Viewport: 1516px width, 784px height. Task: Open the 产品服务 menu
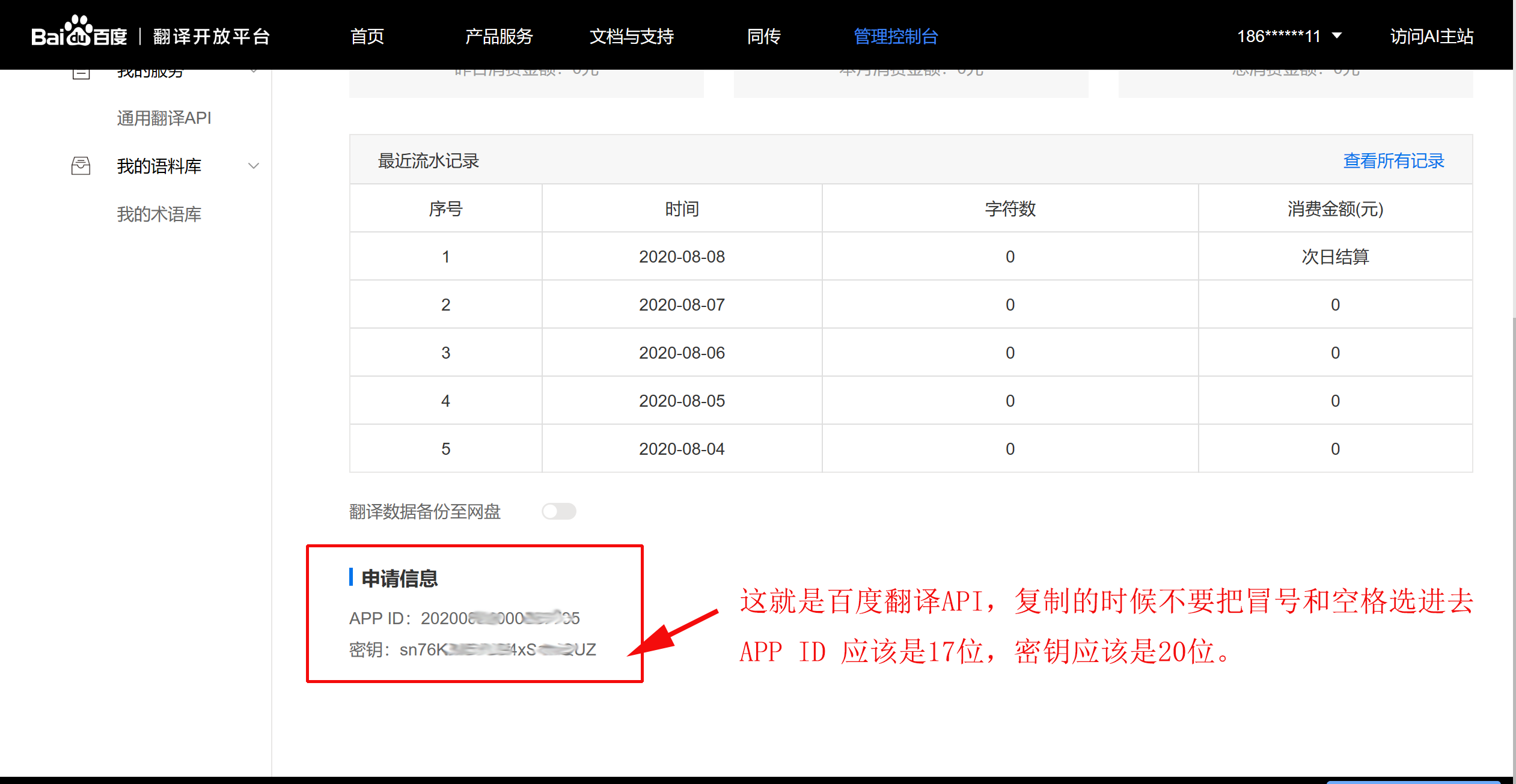[499, 36]
